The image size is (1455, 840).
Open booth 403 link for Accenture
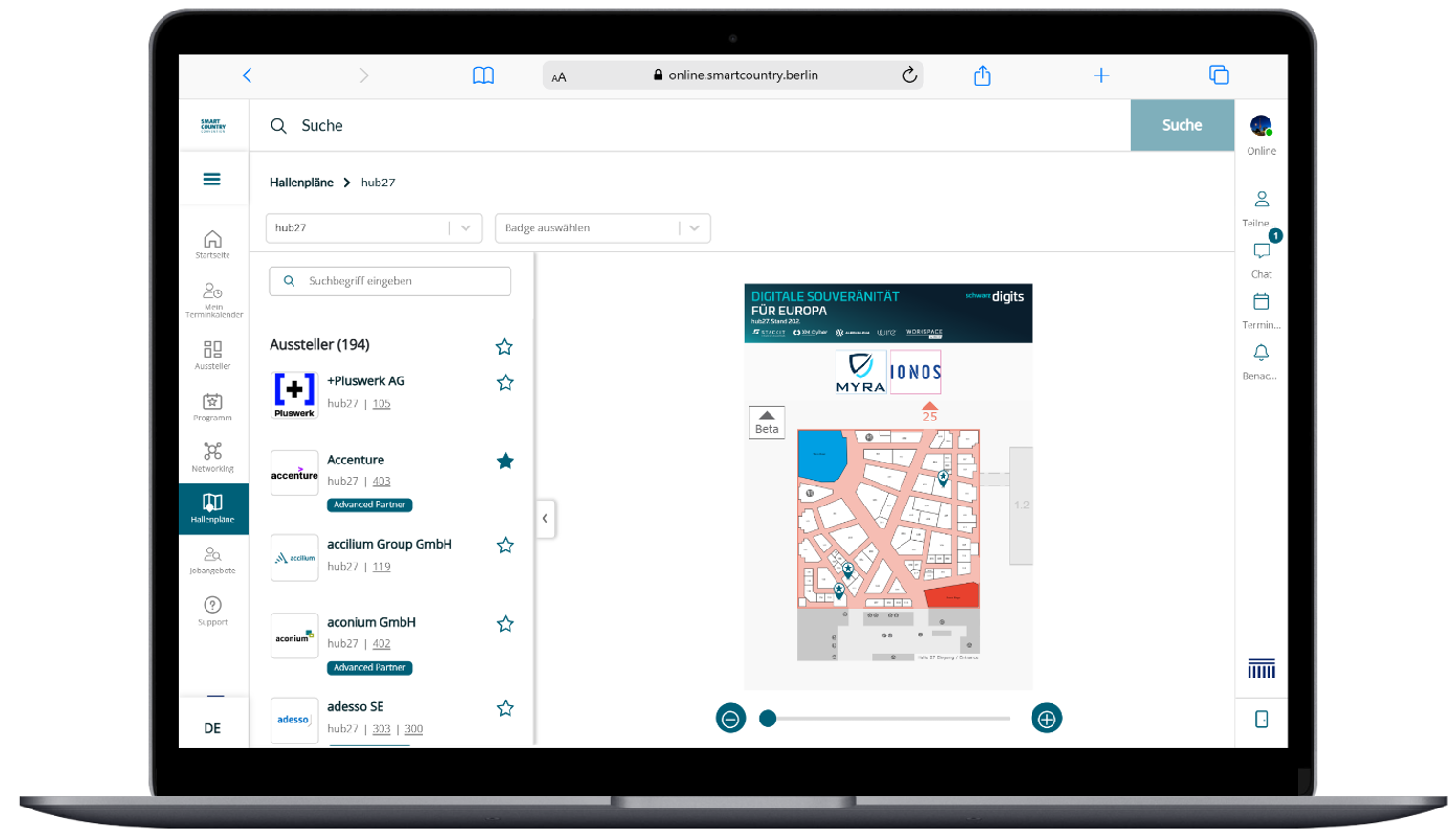380,482
